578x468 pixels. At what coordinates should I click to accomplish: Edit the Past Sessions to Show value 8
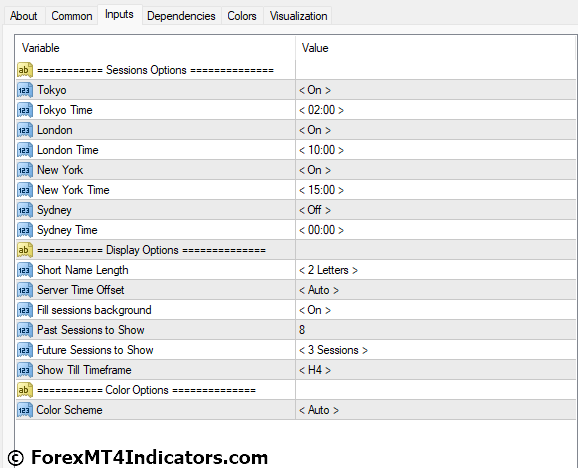[x=302, y=330]
